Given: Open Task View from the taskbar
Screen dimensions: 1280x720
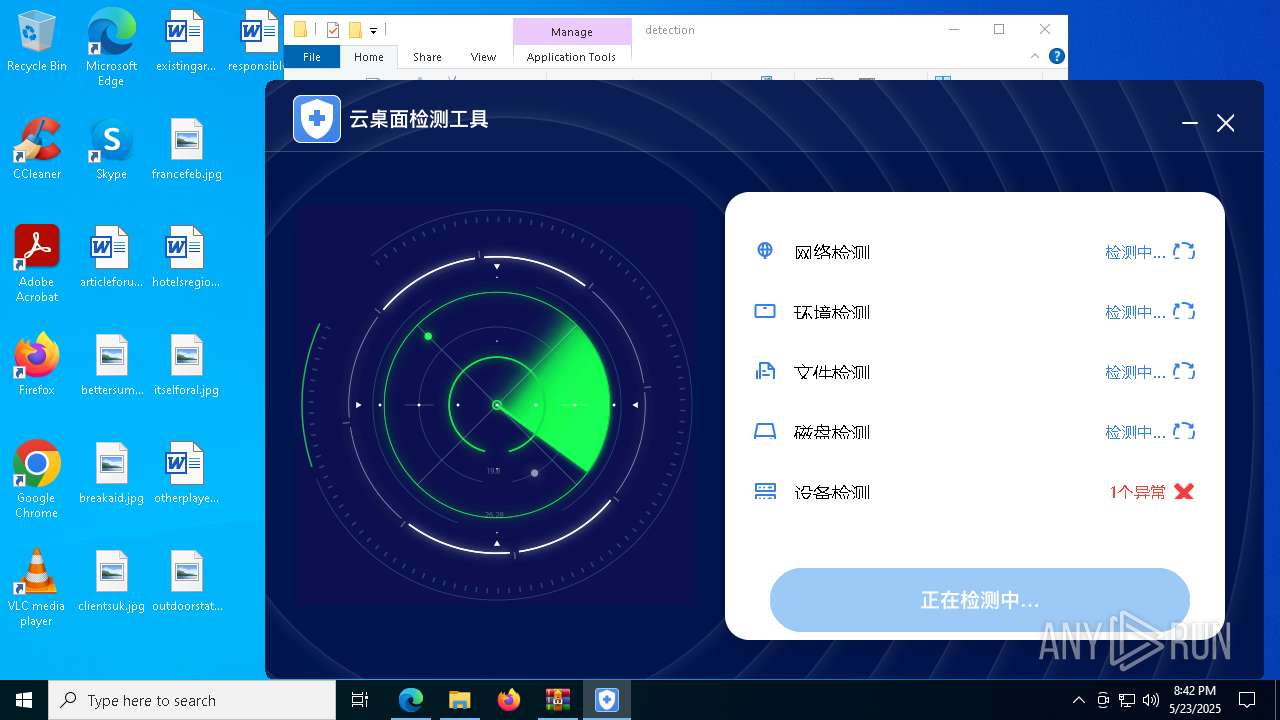Looking at the screenshot, I should [360, 700].
